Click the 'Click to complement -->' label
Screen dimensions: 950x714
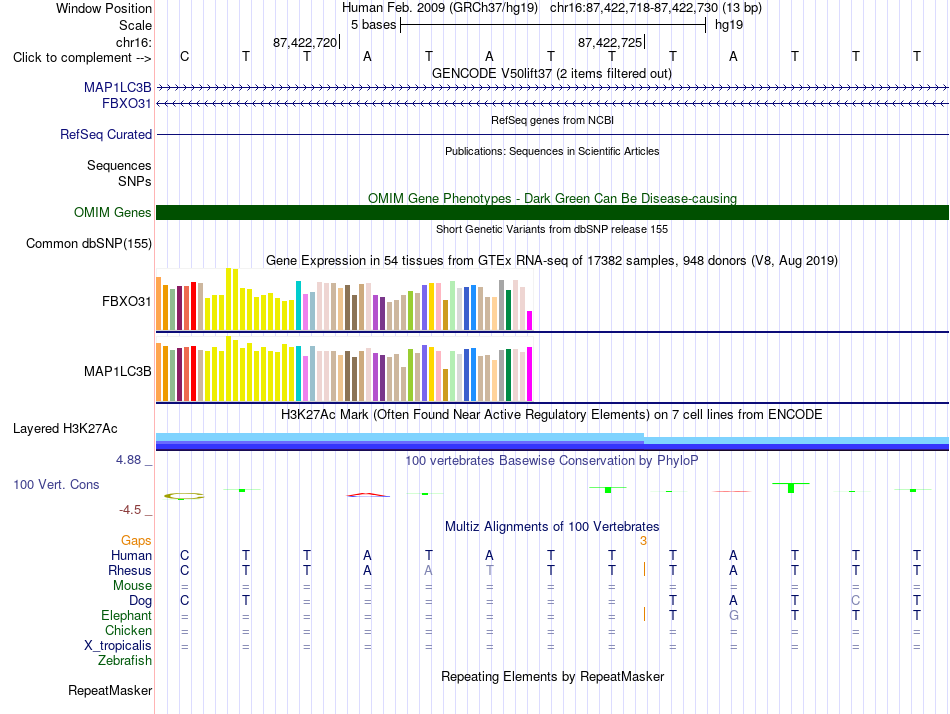(82, 58)
